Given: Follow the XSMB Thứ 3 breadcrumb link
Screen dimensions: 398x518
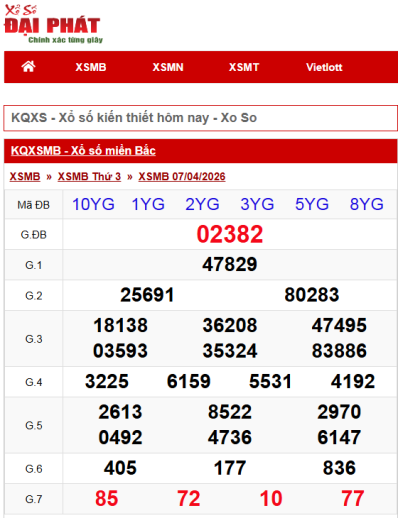Looking at the screenshot, I should click(89, 176).
